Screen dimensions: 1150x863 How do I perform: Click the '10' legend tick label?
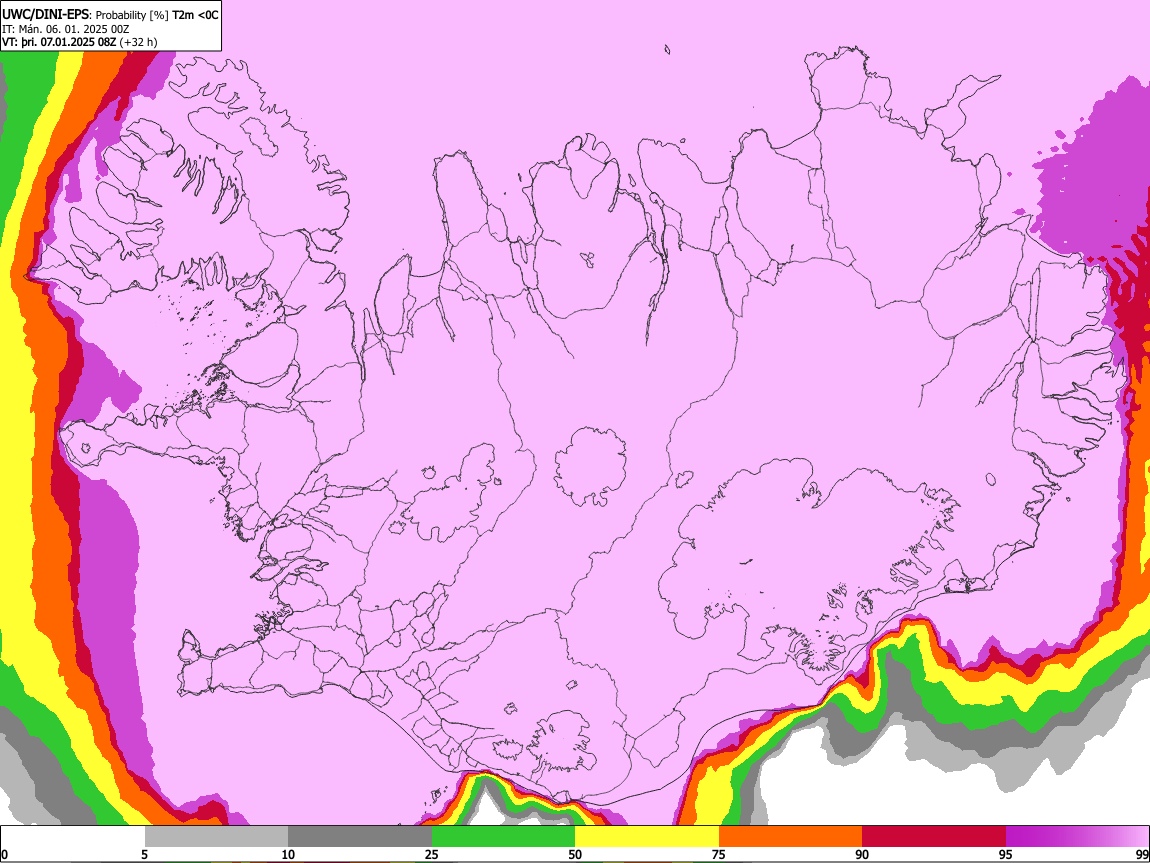click(288, 854)
